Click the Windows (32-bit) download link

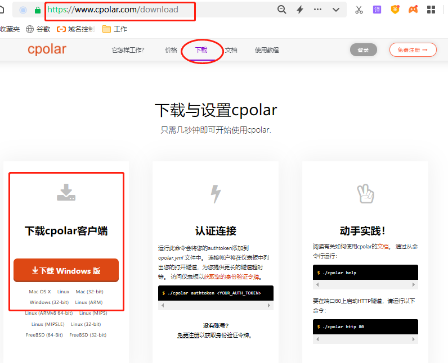pyautogui.click(x=49, y=302)
